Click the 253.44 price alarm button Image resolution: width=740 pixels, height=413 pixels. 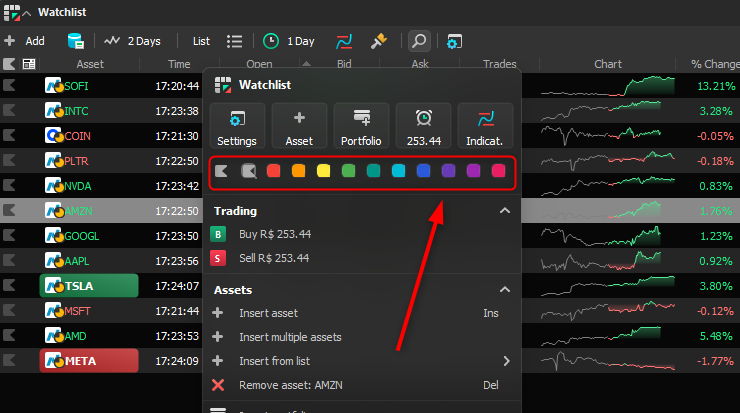click(424, 126)
